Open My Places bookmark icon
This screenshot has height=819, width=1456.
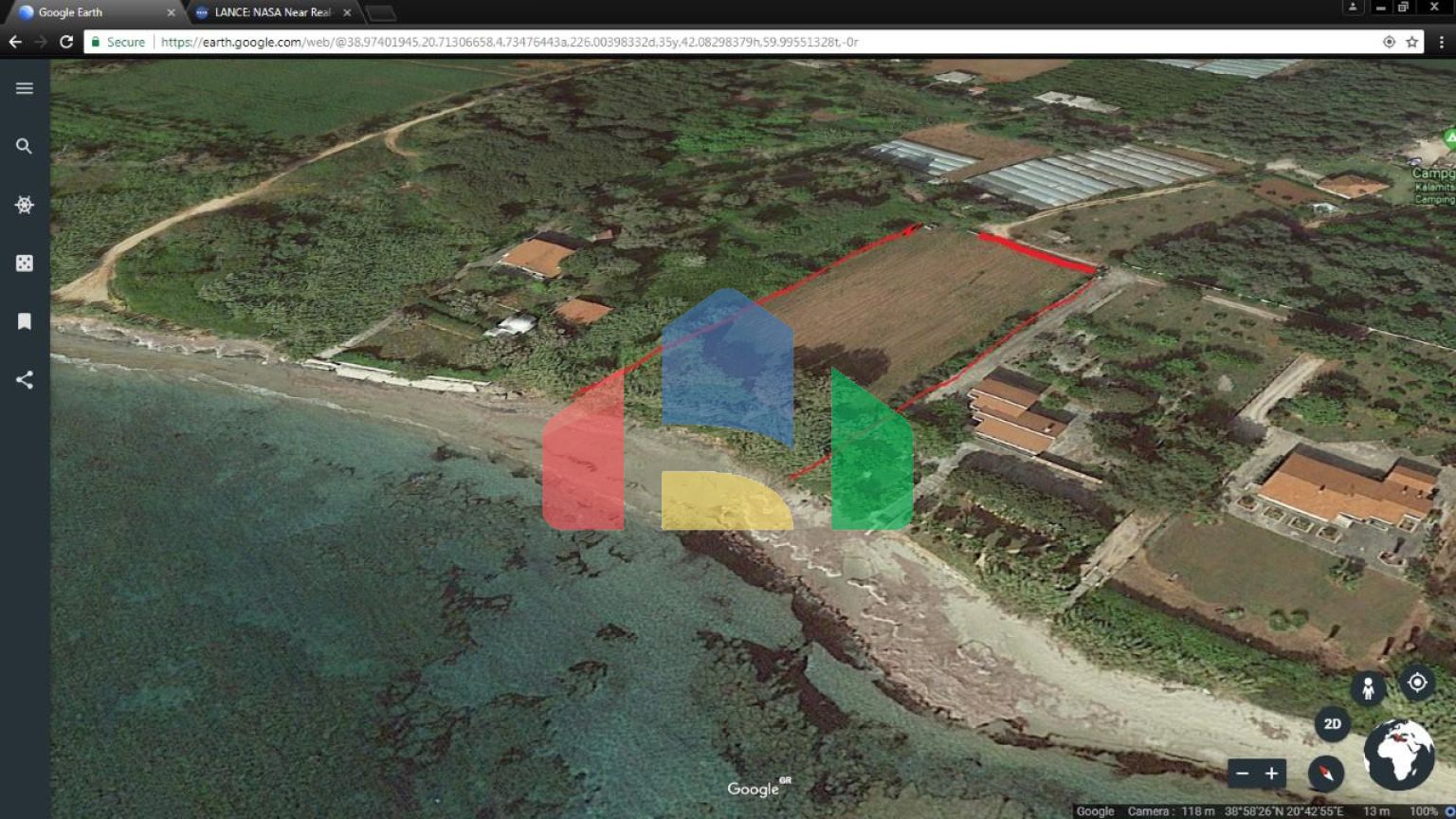[x=25, y=321]
